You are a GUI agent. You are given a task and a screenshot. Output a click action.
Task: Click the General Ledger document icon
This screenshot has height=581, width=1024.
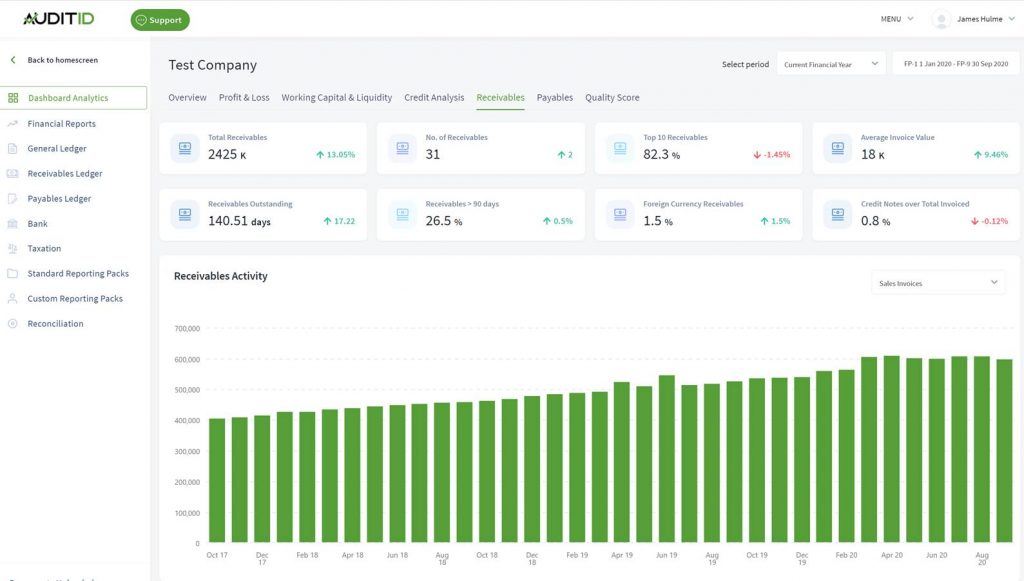12,148
